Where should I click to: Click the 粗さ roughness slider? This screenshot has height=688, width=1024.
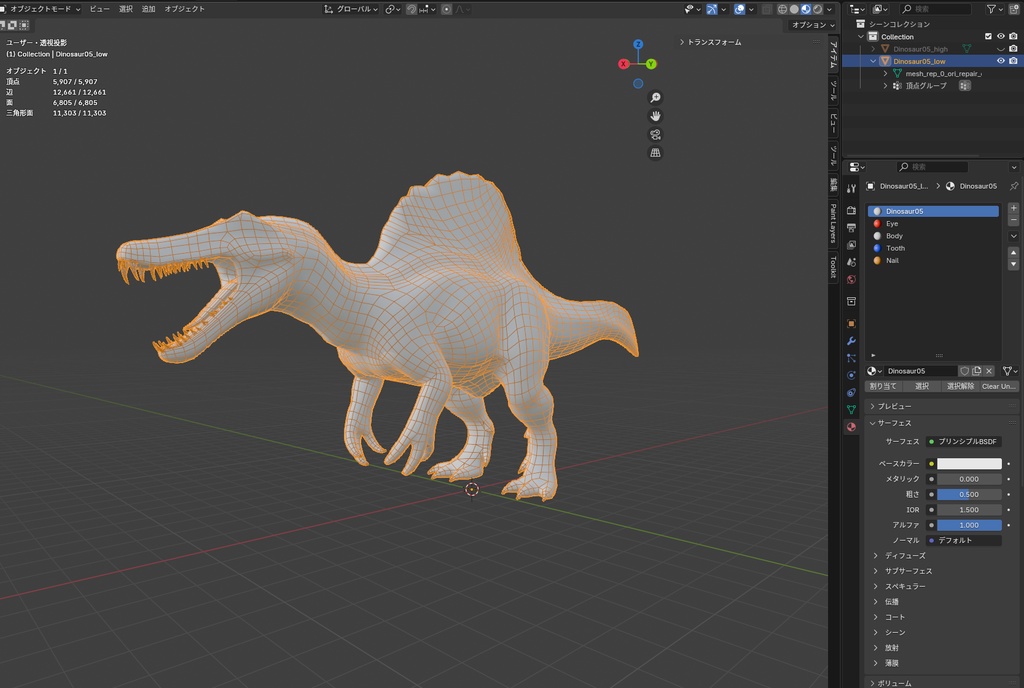click(969, 494)
